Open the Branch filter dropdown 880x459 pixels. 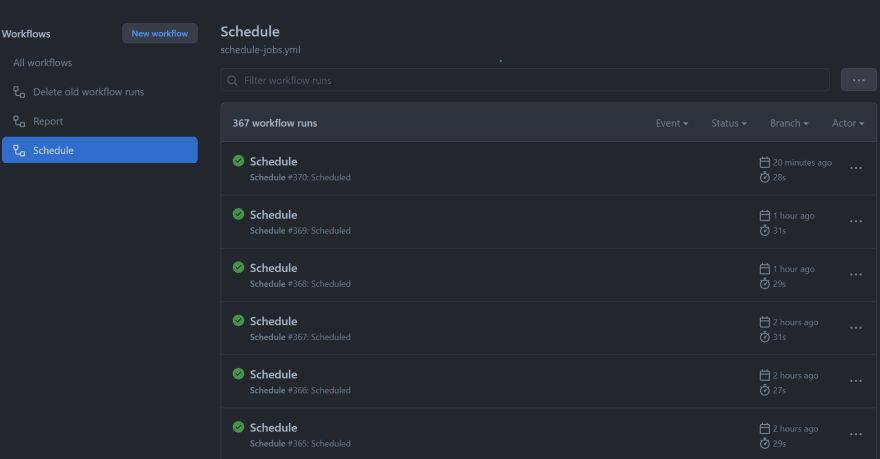789,123
